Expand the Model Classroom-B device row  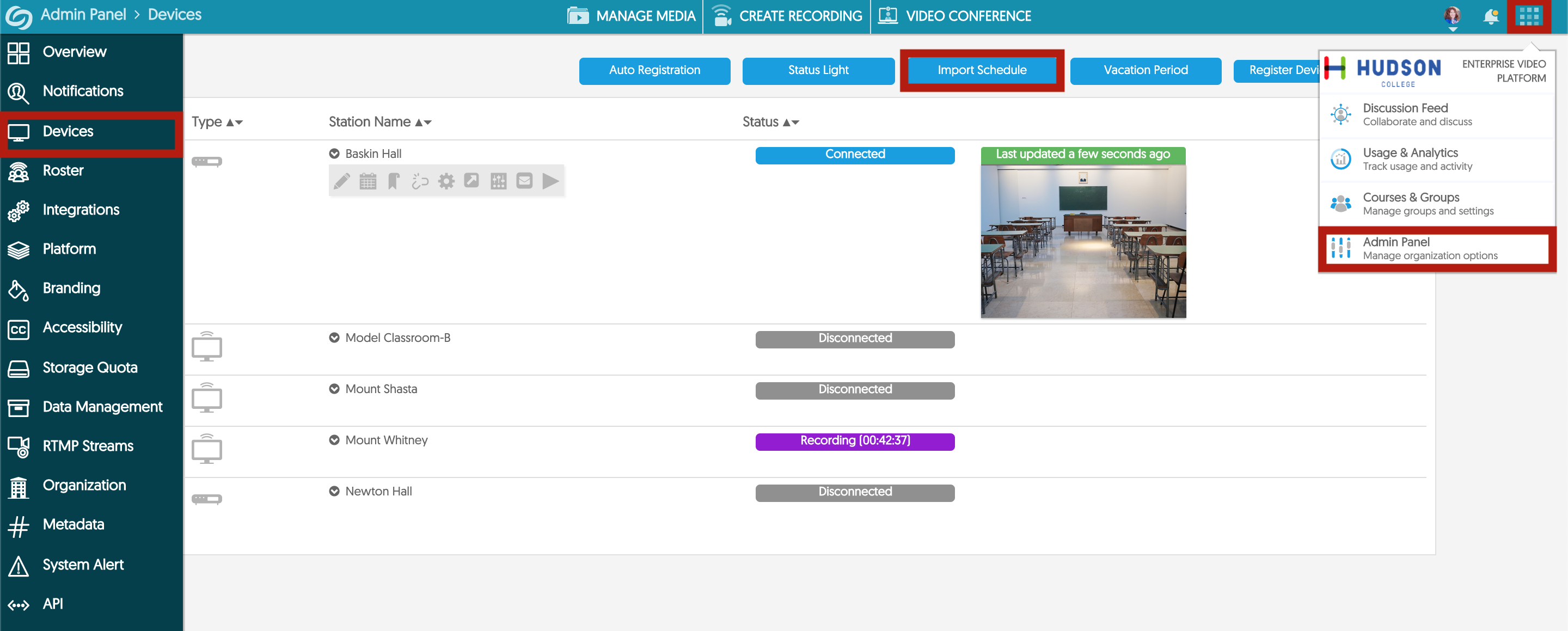click(333, 338)
